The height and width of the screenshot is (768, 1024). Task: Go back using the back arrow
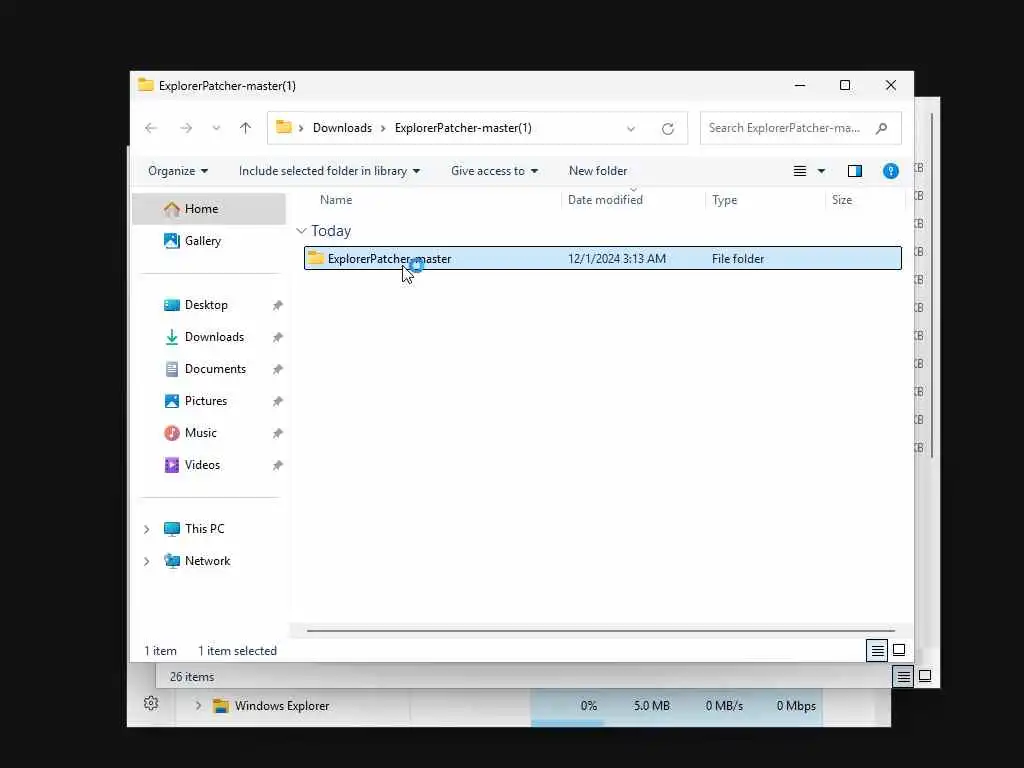[151, 128]
